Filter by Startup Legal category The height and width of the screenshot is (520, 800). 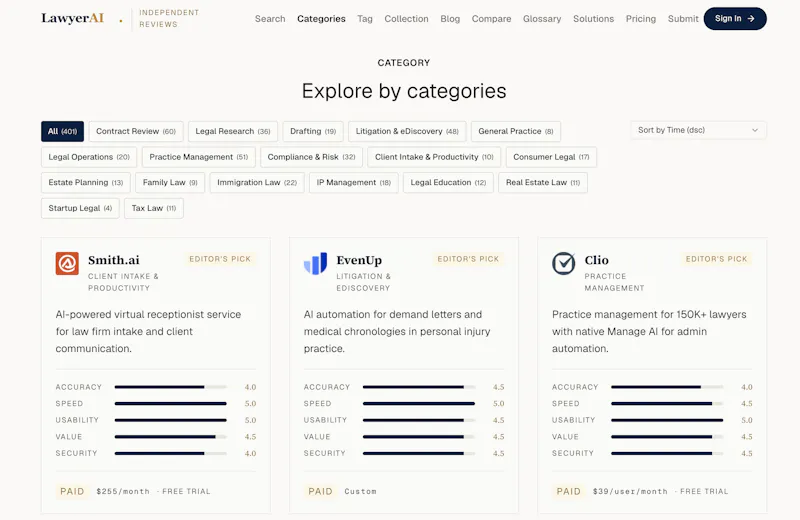point(80,208)
